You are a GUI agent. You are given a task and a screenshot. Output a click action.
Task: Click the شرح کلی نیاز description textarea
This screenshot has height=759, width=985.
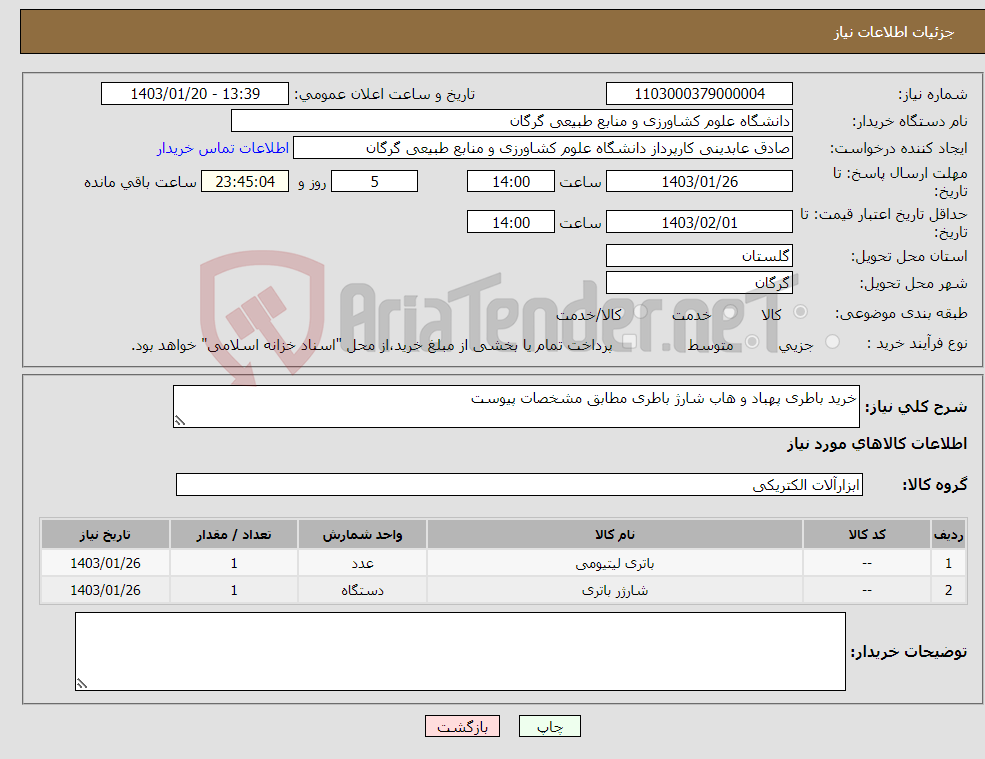tap(516, 407)
